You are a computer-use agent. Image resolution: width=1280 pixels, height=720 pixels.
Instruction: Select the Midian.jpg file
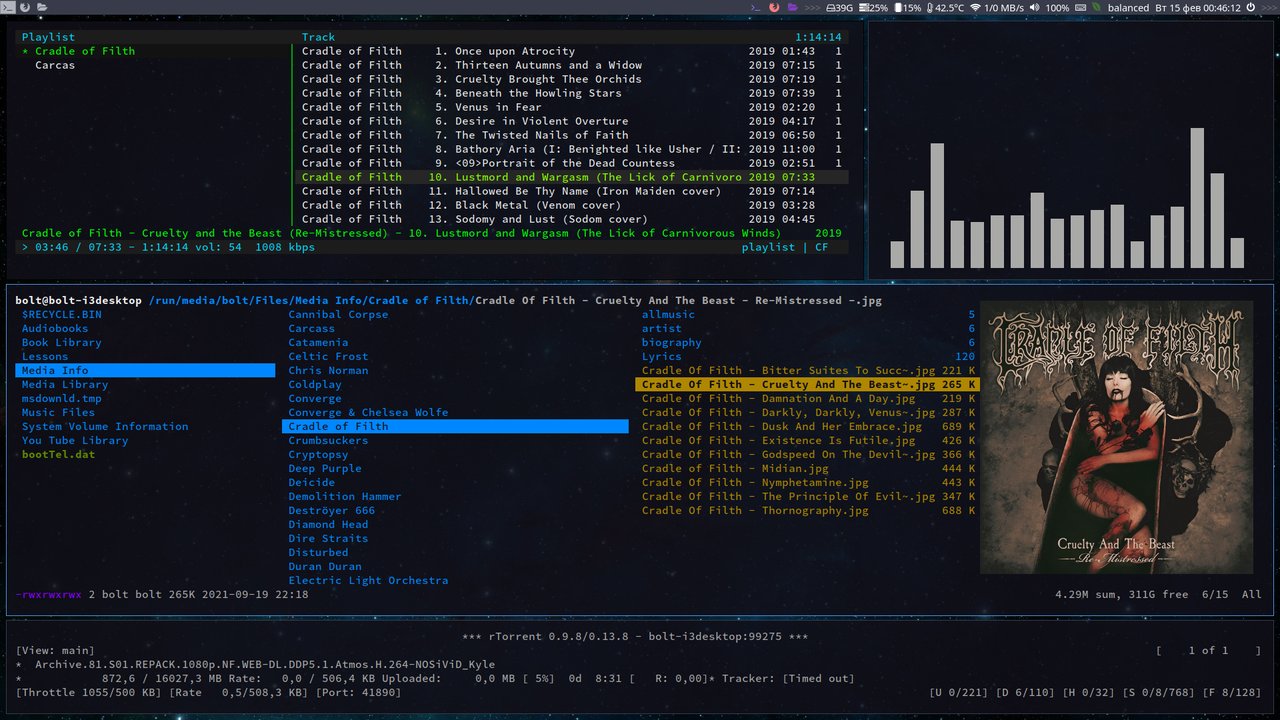(x=735, y=468)
